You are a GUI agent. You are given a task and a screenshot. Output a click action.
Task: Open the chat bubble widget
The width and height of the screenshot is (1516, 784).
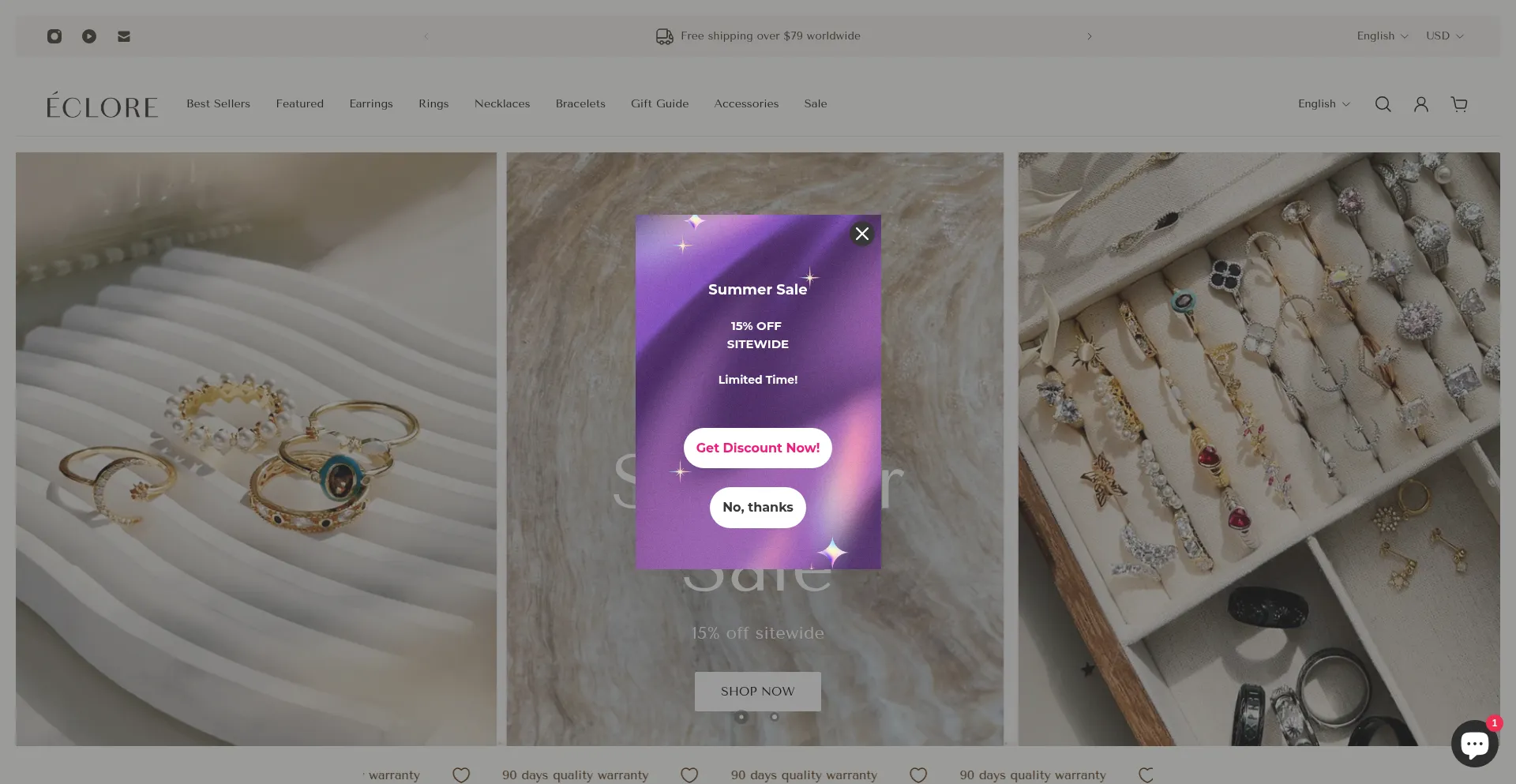pos(1474,744)
